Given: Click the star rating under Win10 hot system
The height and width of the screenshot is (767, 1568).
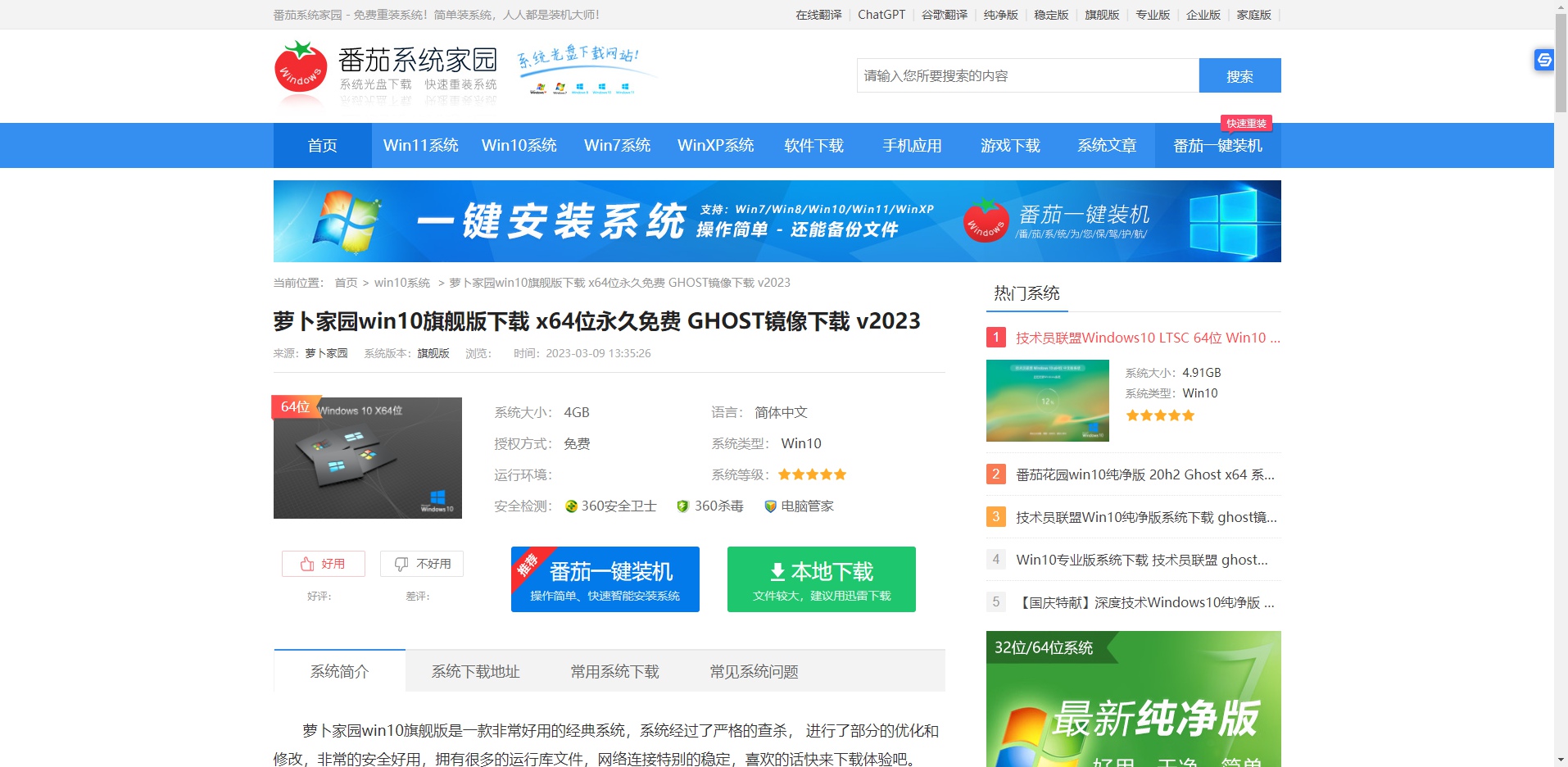Looking at the screenshot, I should click(x=1160, y=415).
